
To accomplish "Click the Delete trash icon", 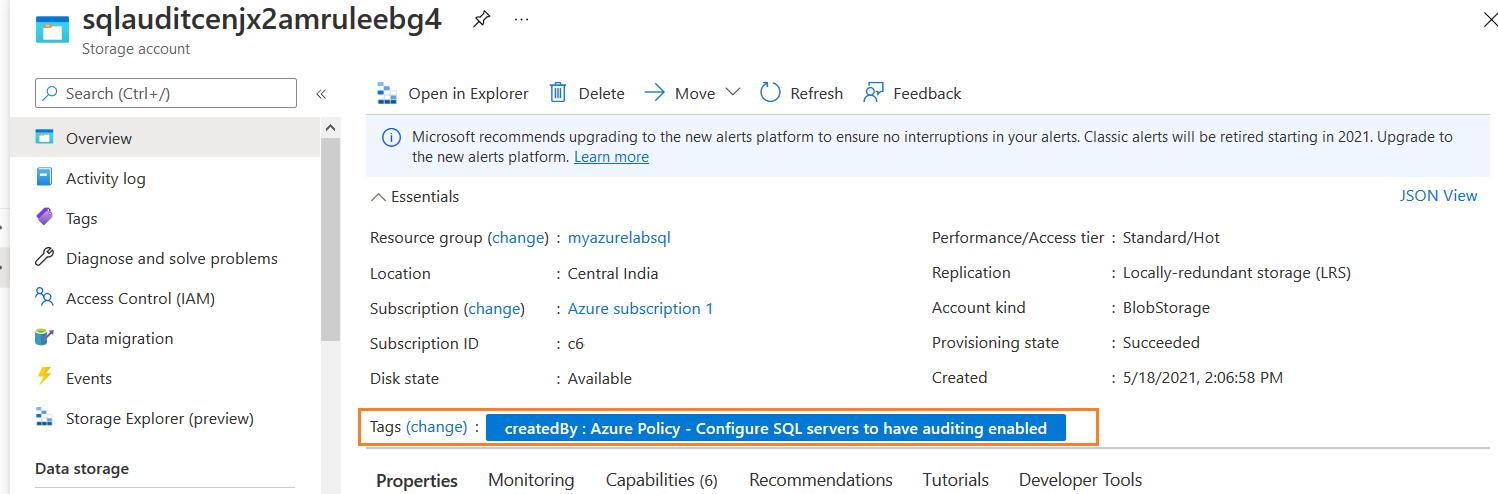I will (x=558, y=93).
